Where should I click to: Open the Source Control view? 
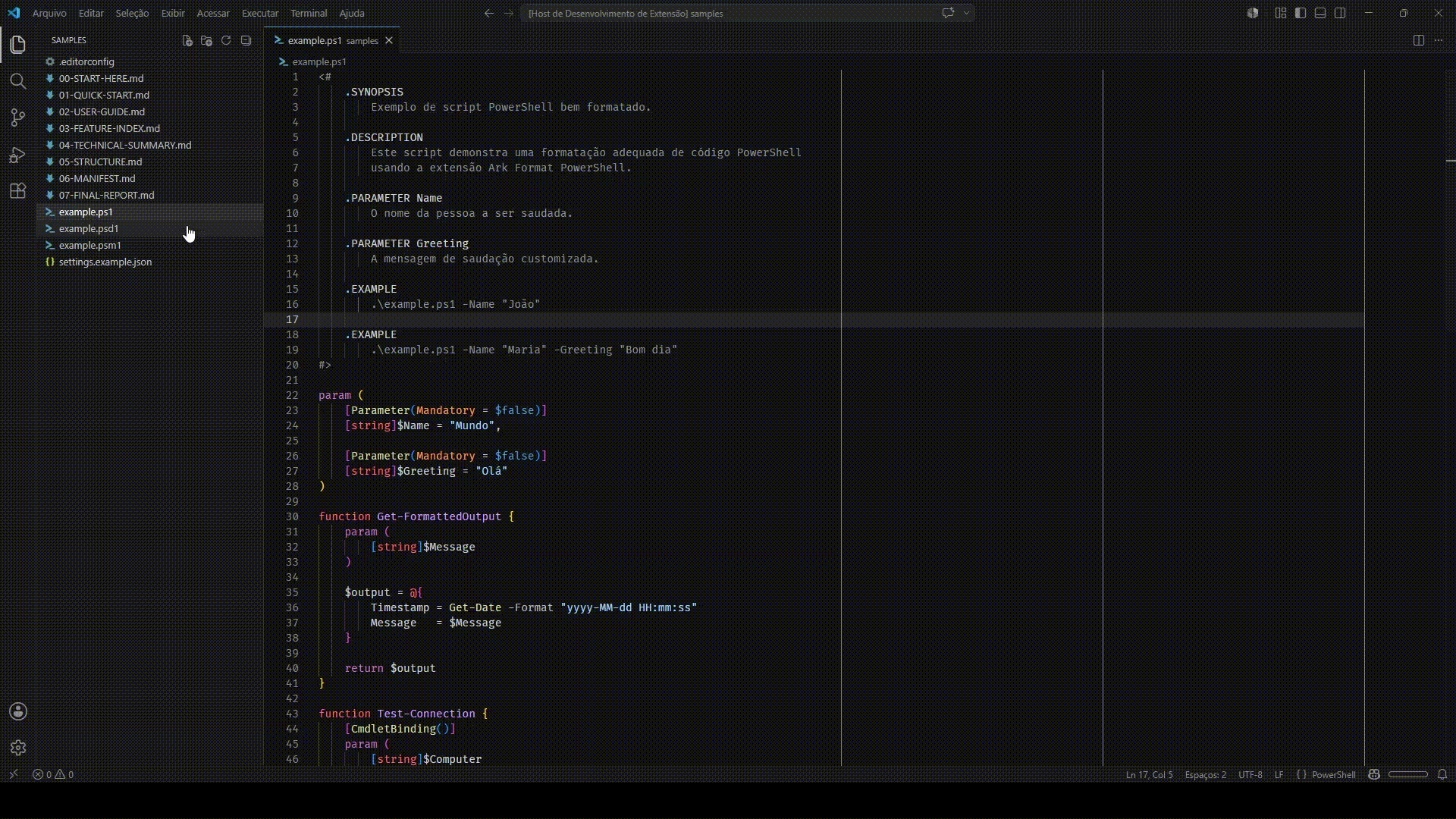pyautogui.click(x=18, y=118)
